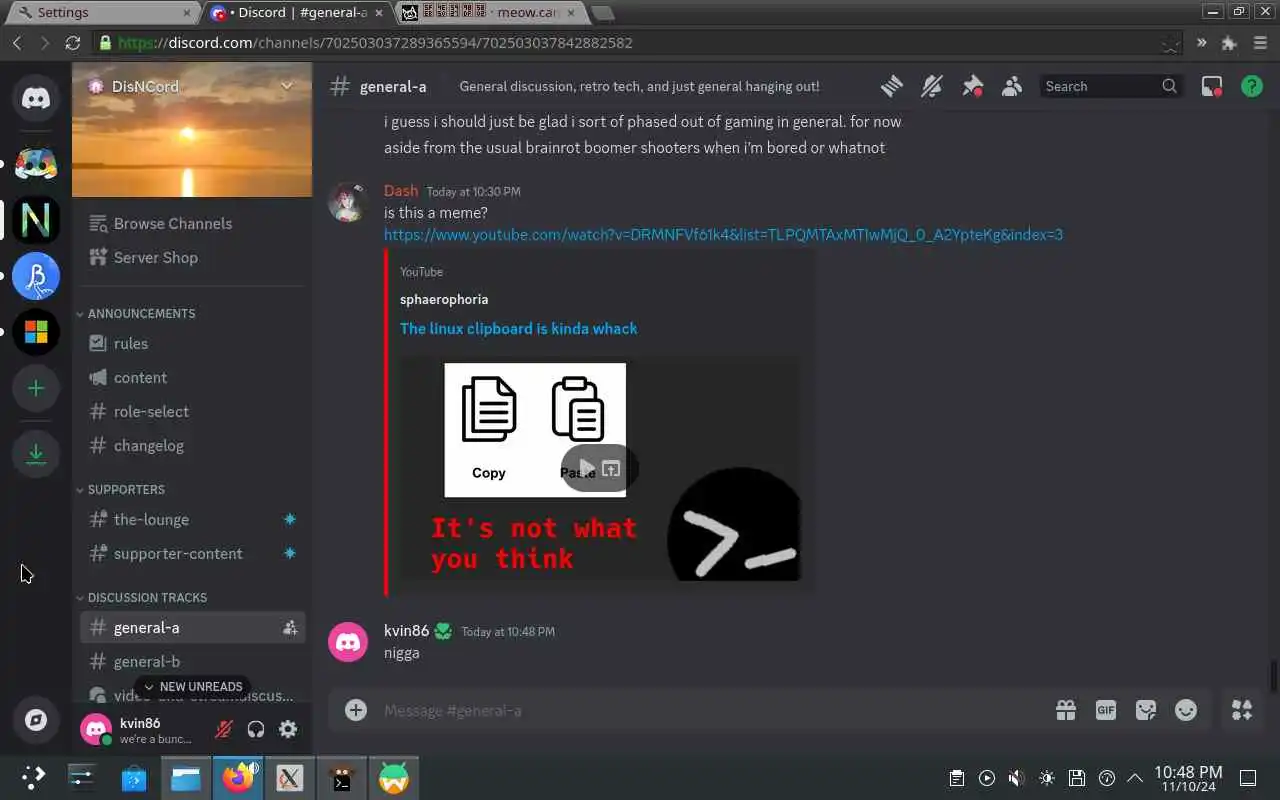Open the Apps launcher icon
The width and height of the screenshot is (1280, 800).
coord(1242,710)
